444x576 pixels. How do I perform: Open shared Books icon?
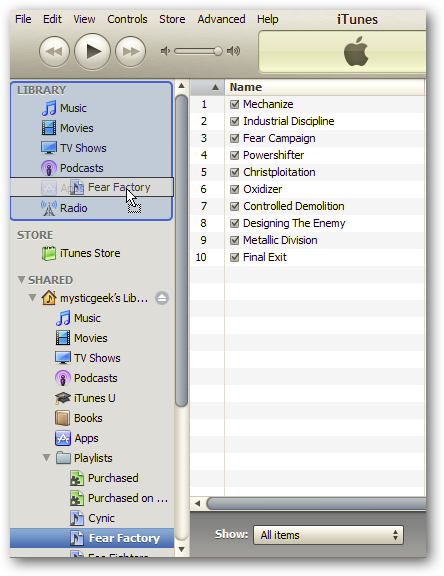(x=62, y=418)
